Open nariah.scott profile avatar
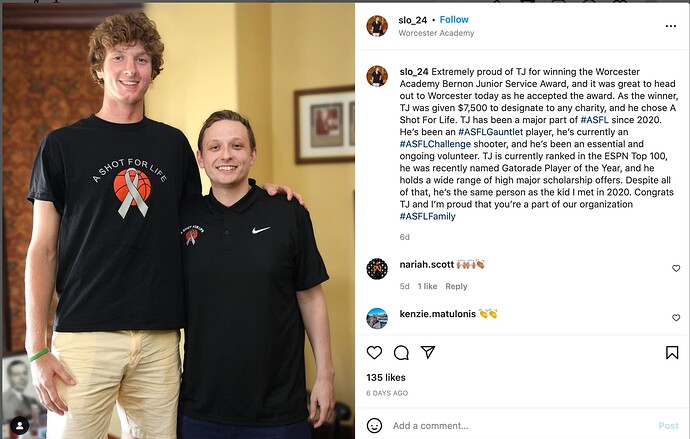The width and height of the screenshot is (690, 439). (377, 269)
